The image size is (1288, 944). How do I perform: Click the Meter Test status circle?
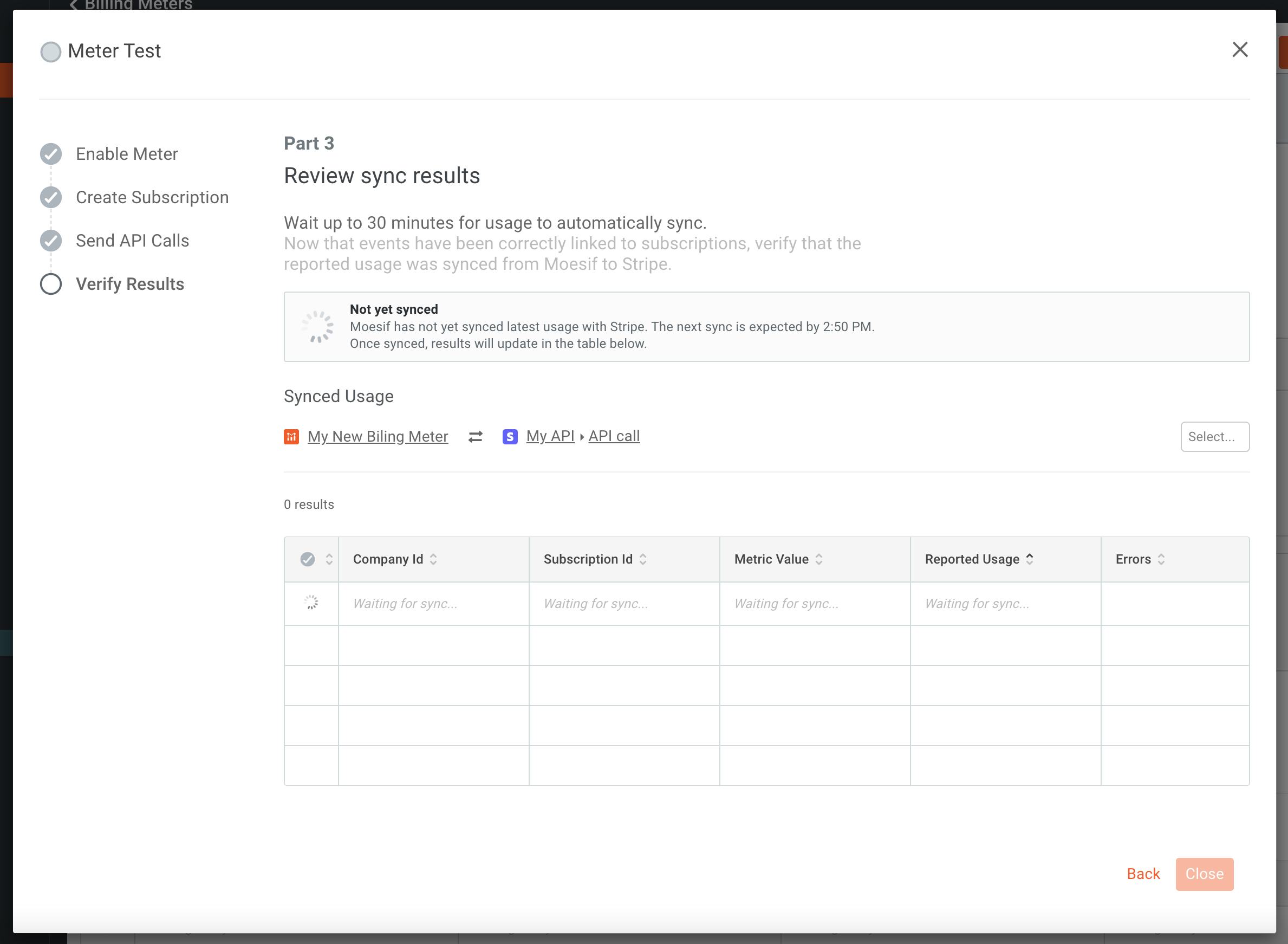(51, 51)
